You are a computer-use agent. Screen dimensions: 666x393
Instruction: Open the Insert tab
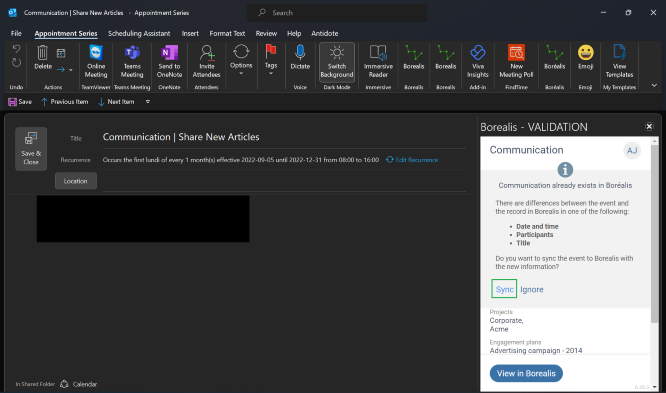[190, 34]
